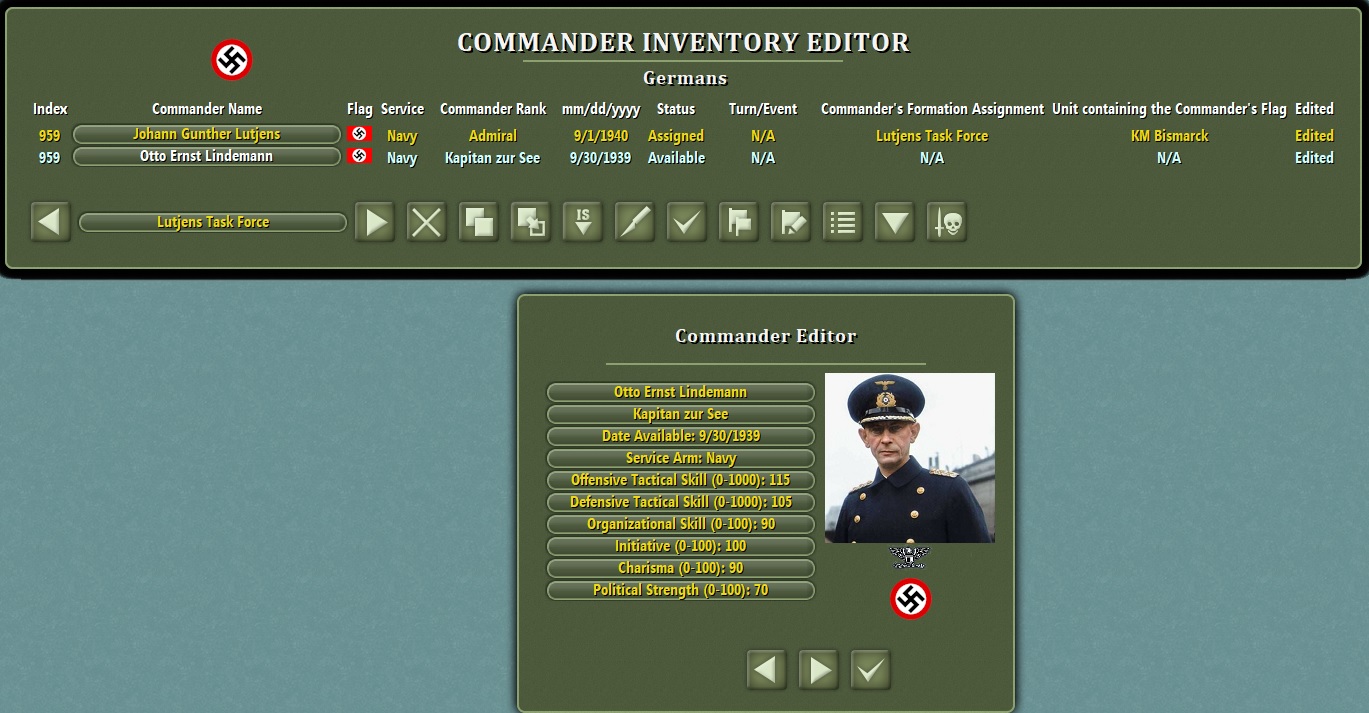Select the skull and sword casualty icon
The height and width of the screenshot is (713, 1369).
pos(946,221)
